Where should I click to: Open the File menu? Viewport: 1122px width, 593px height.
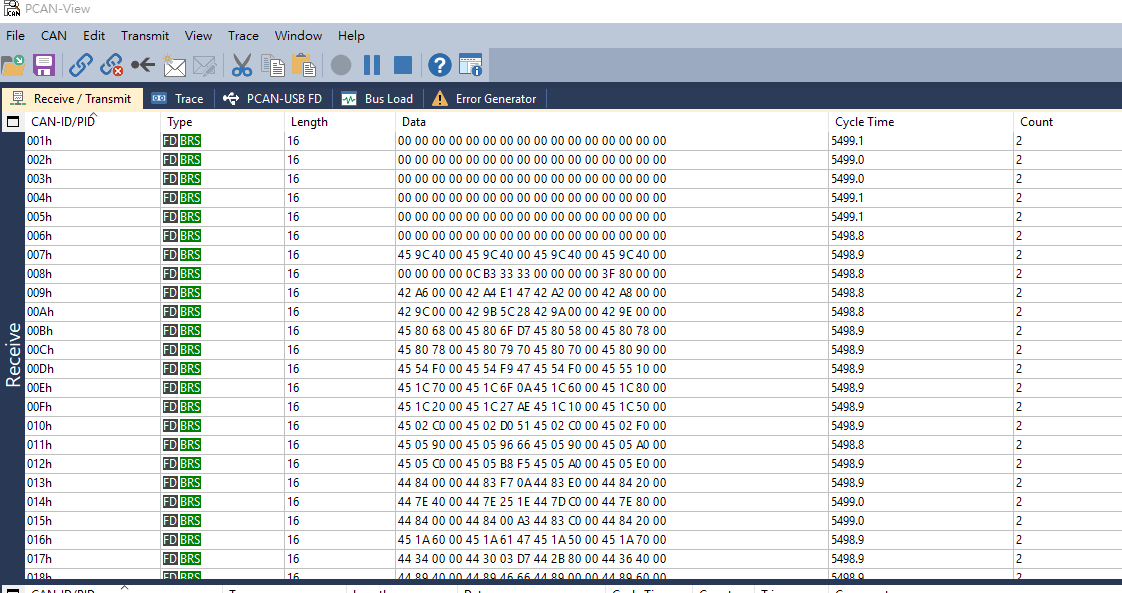[15, 35]
